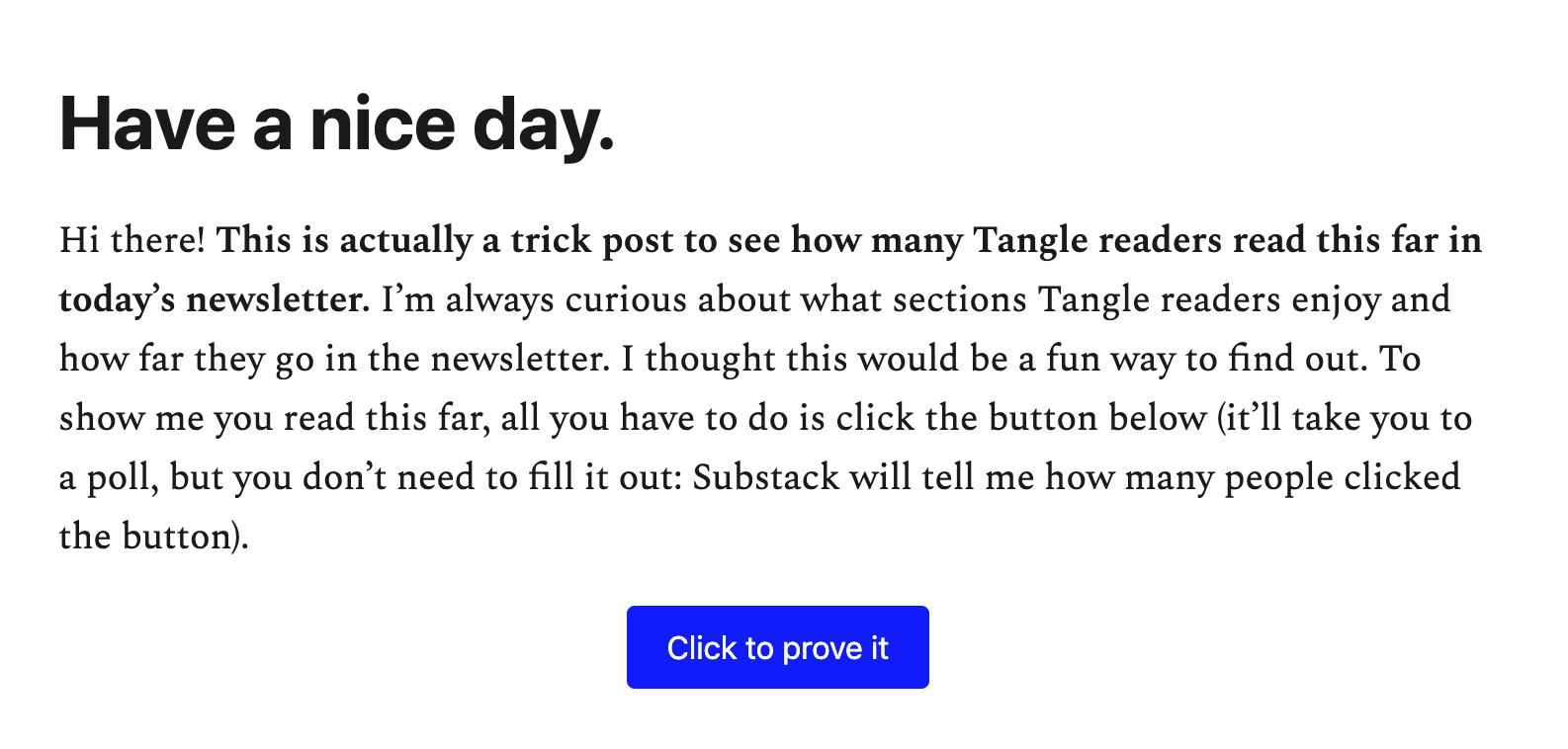Screen dimensions: 1568x749
Task: Click the words "people clicked"
Action: 1342,477
